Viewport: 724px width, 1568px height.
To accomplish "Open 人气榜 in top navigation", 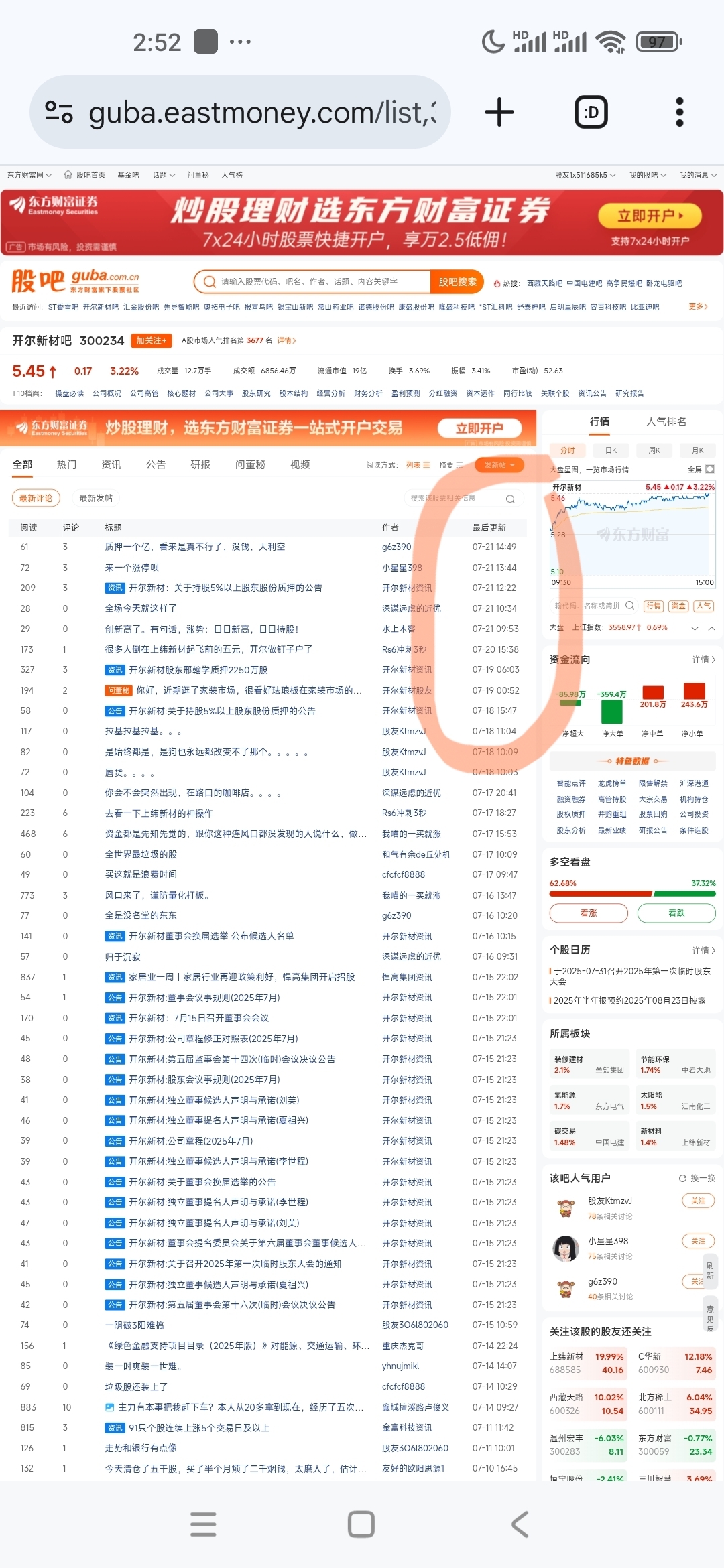I will pos(232,175).
